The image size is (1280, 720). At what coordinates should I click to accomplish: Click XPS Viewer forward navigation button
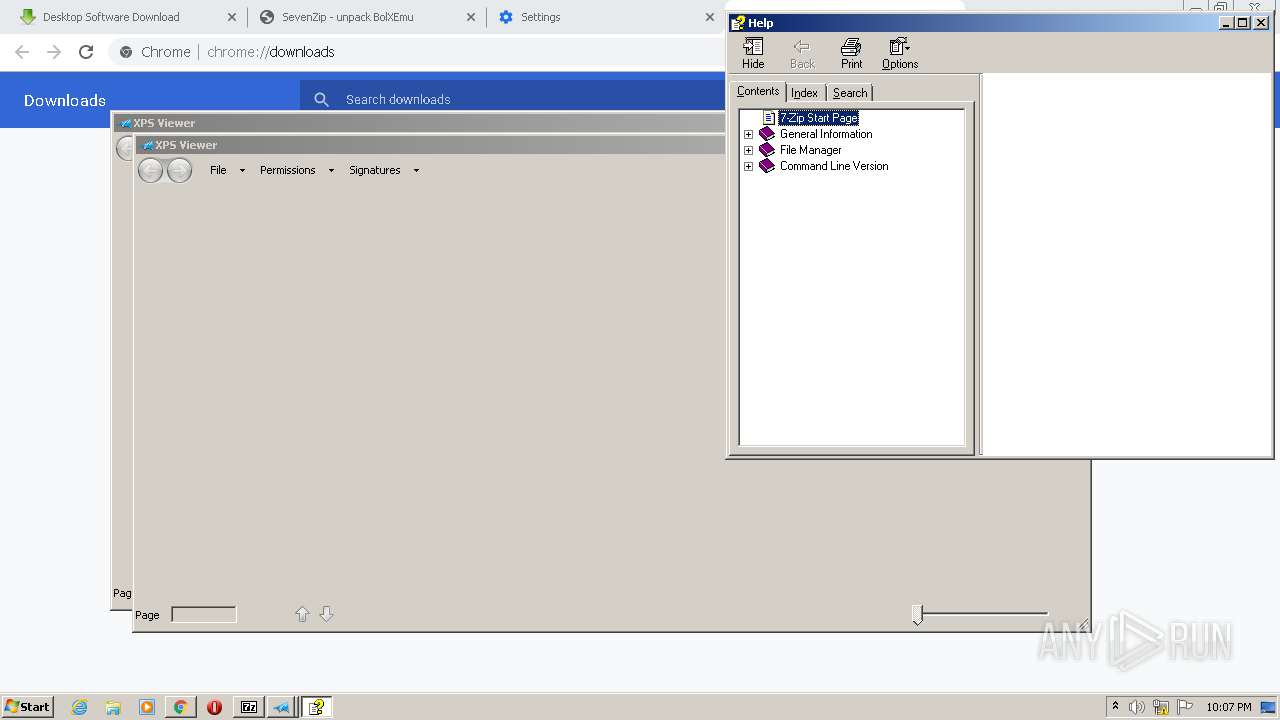click(x=179, y=170)
